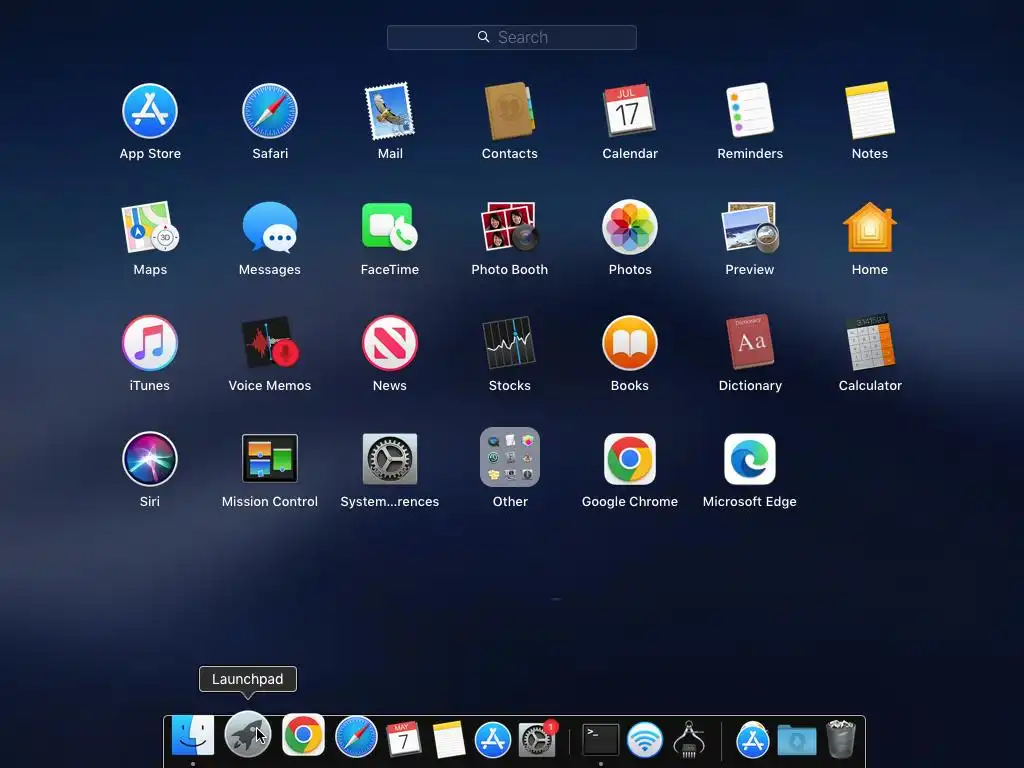Open Safari compass icon in the Dock
The height and width of the screenshot is (768, 1024).
pos(356,737)
